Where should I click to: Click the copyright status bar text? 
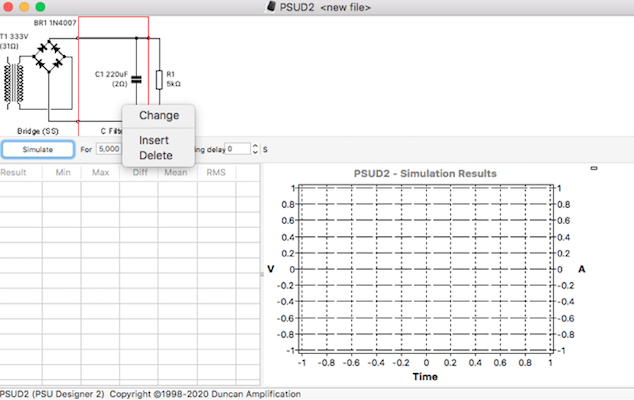point(150,394)
